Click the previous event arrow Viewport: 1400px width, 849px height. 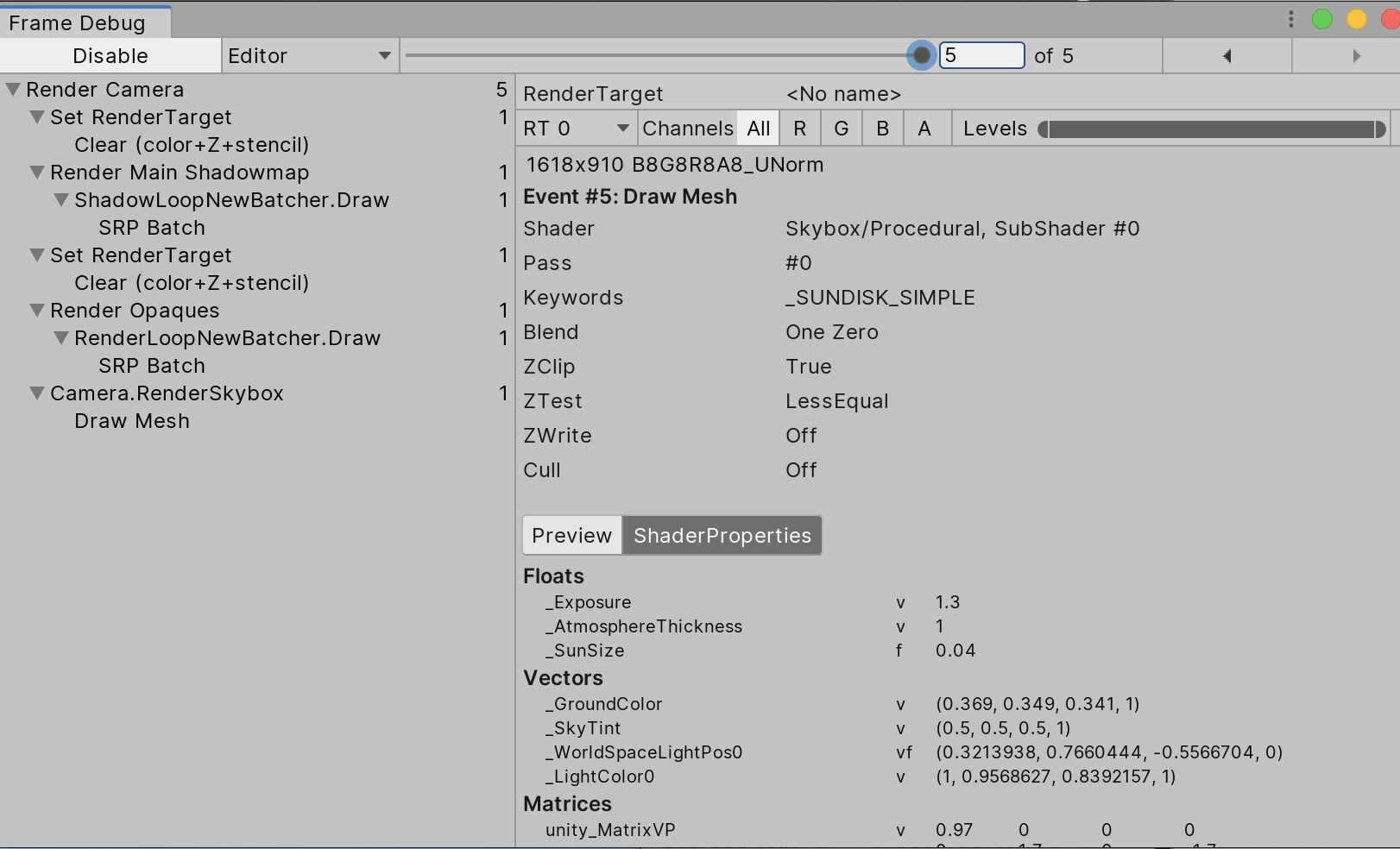click(x=1226, y=55)
